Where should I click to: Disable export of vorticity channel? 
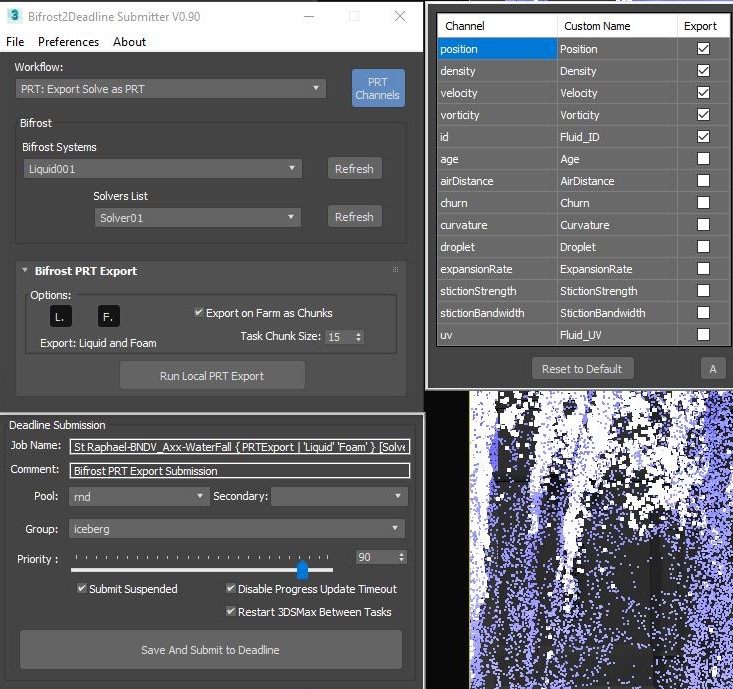coord(703,115)
